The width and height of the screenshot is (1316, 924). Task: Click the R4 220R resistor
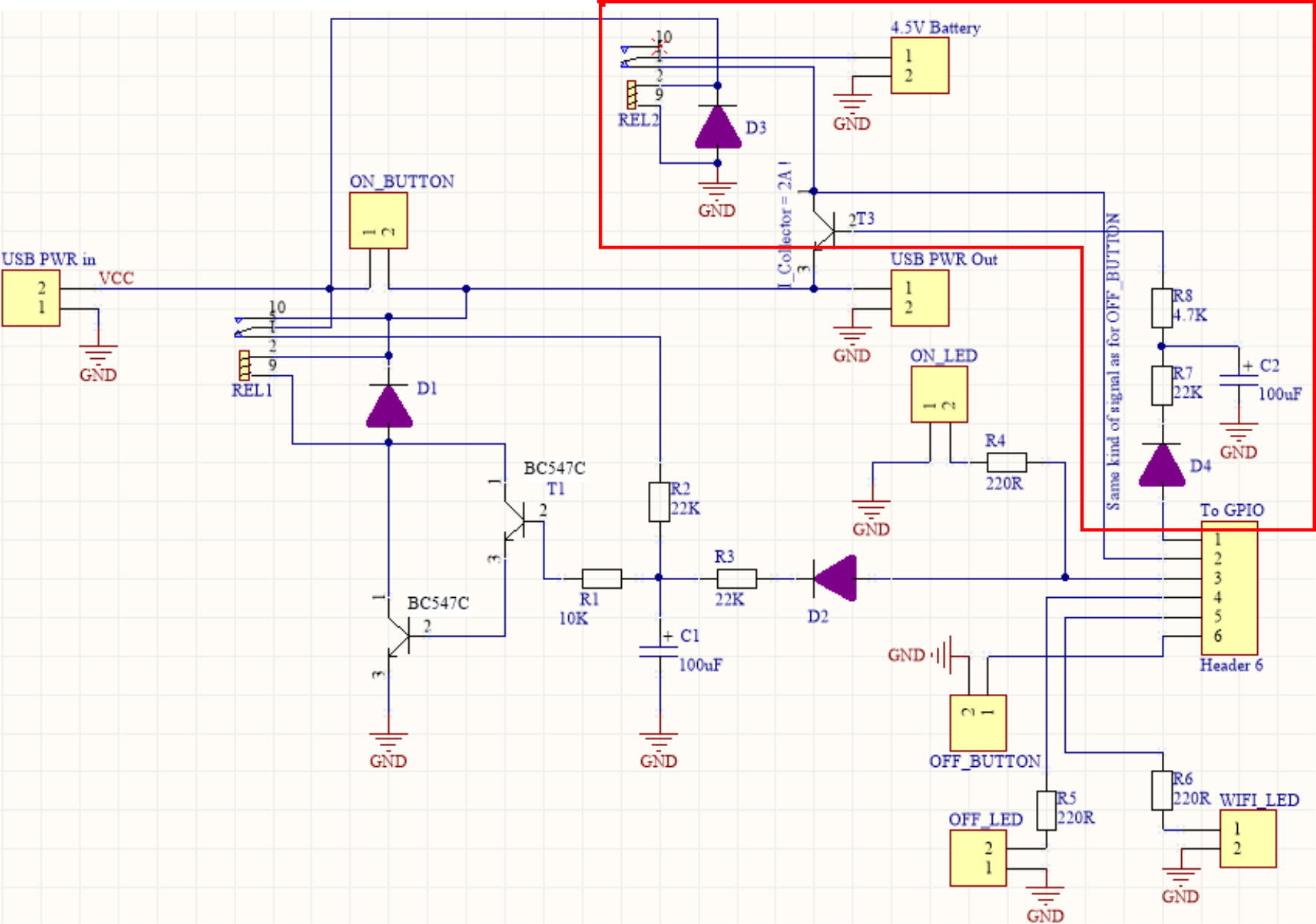click(x=1006, y=462)
